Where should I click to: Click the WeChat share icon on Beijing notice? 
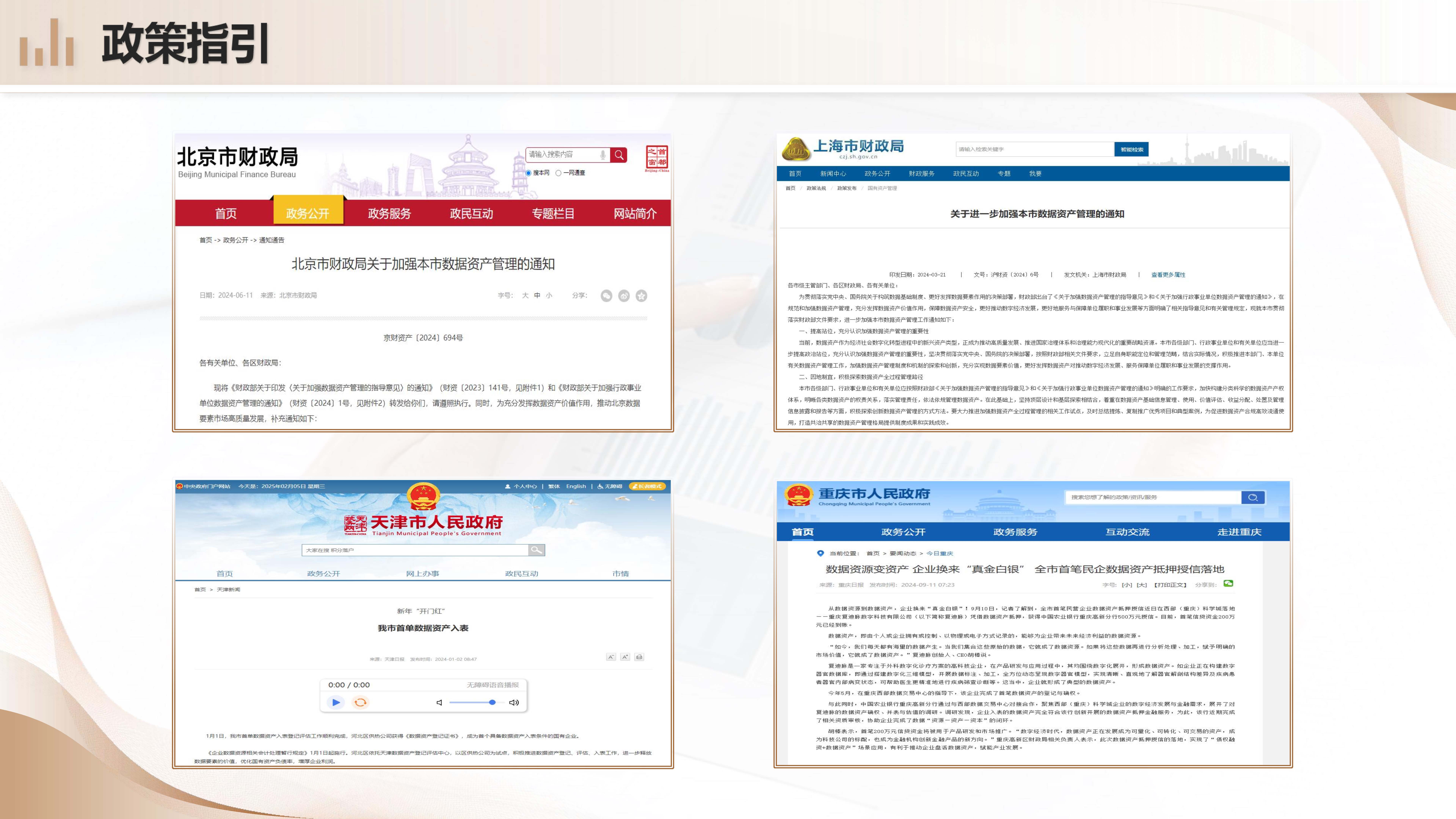pos(606,296)
